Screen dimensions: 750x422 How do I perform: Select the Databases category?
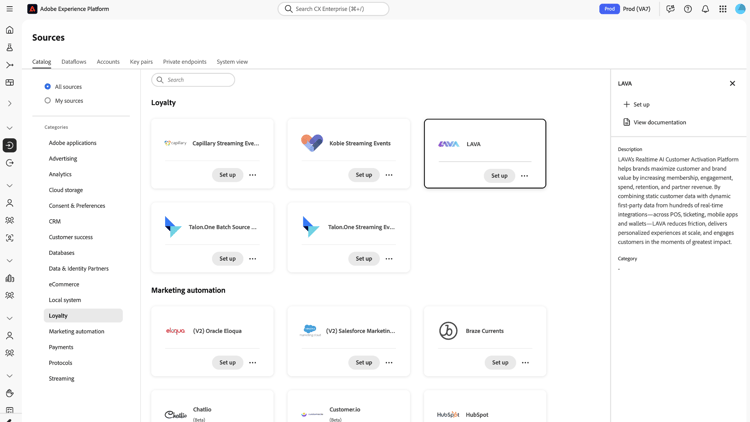[x=61, y=253]
